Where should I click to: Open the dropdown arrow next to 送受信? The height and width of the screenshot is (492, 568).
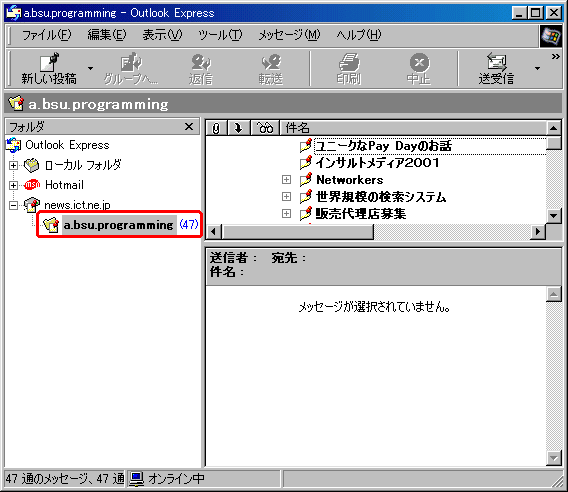(537, 68)
